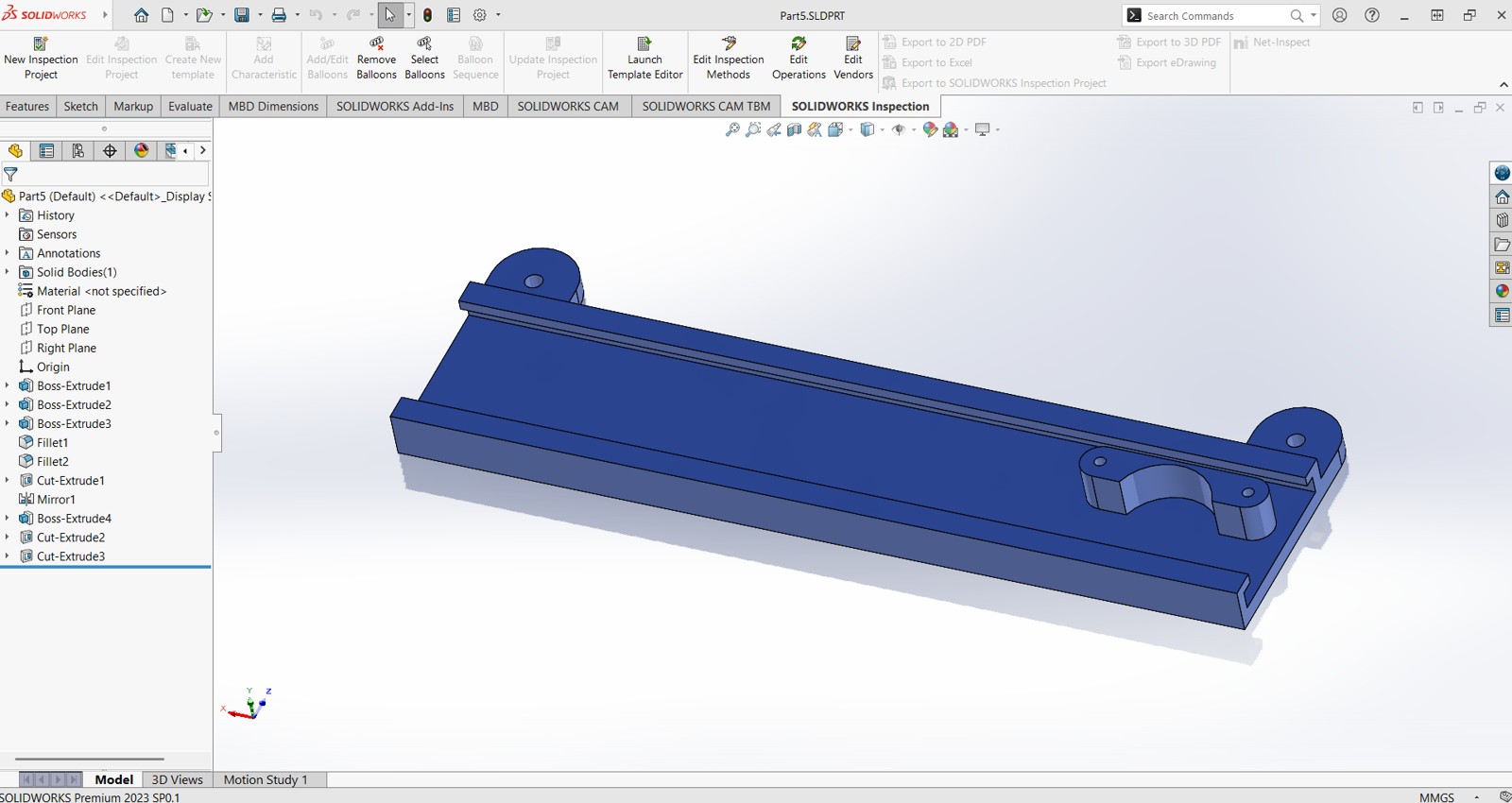Open SOLIDWORKS Resources task pane icon
Viewport: 1512px width, 803px height.
tap(1502, 196)
